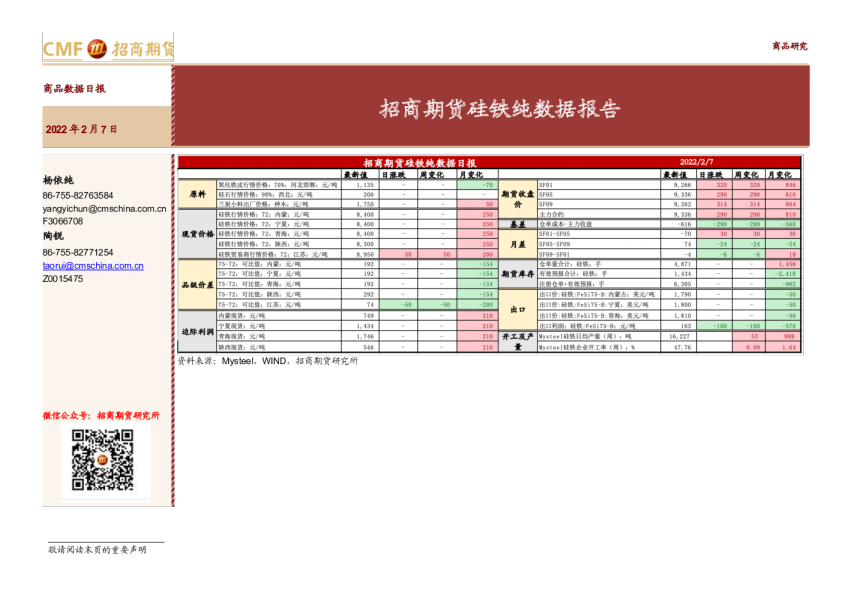Click the 2022/2/7 table date header
Image resolution: width=842 pixels, height=595 pixels.
coord(696,162)
